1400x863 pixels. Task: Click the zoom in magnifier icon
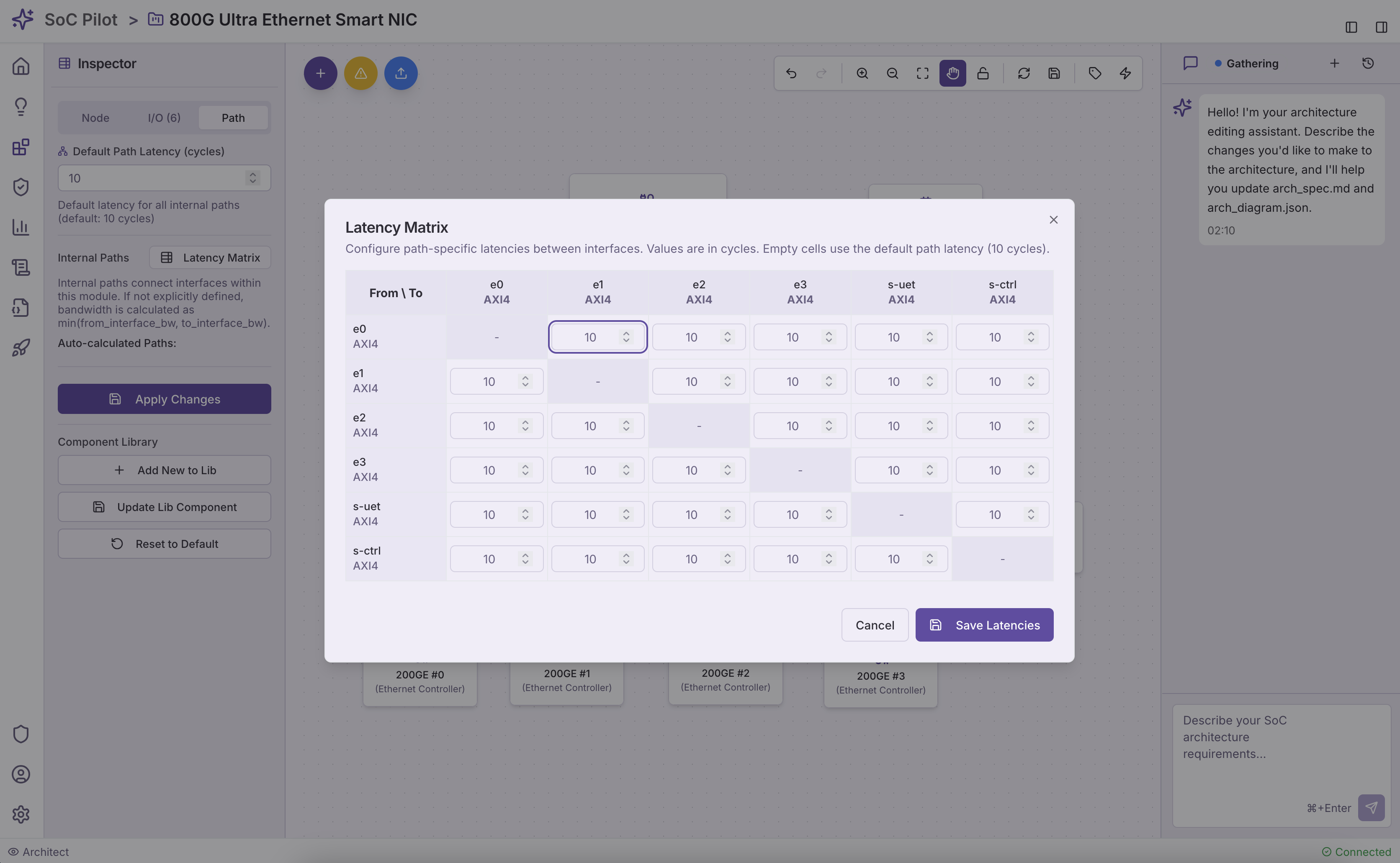(x=862, y=73)
